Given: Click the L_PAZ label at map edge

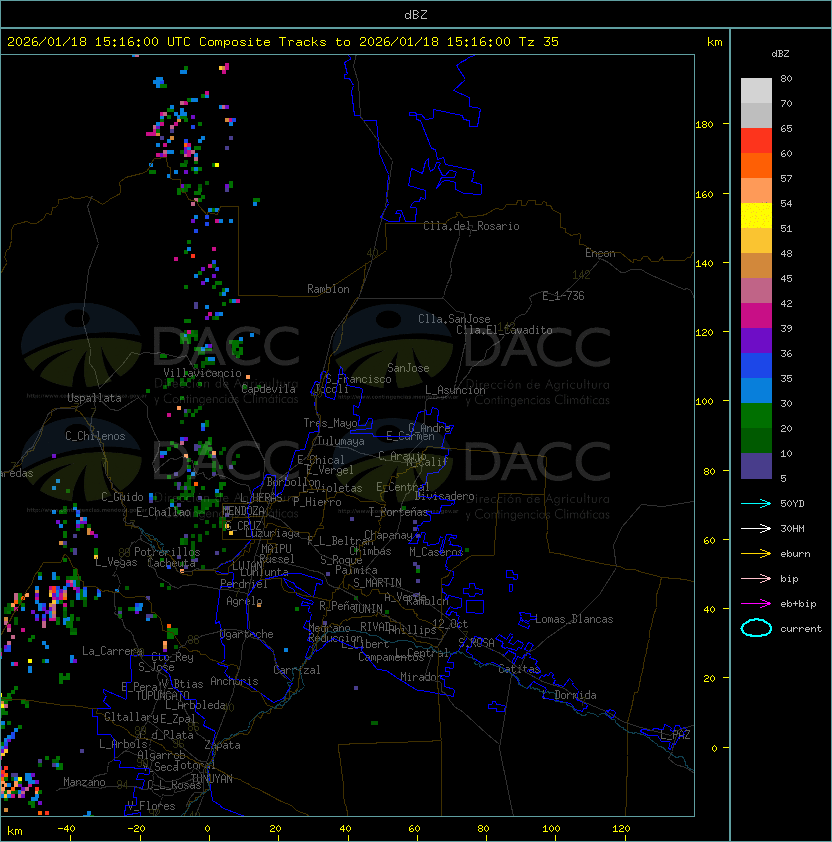Looking at the screenshot, I should 675,735.
